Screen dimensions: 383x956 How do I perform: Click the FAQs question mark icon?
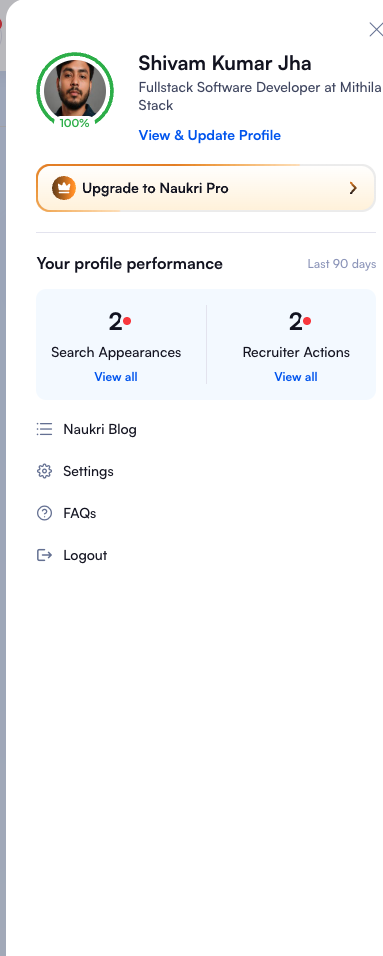[x=45, y=513]
